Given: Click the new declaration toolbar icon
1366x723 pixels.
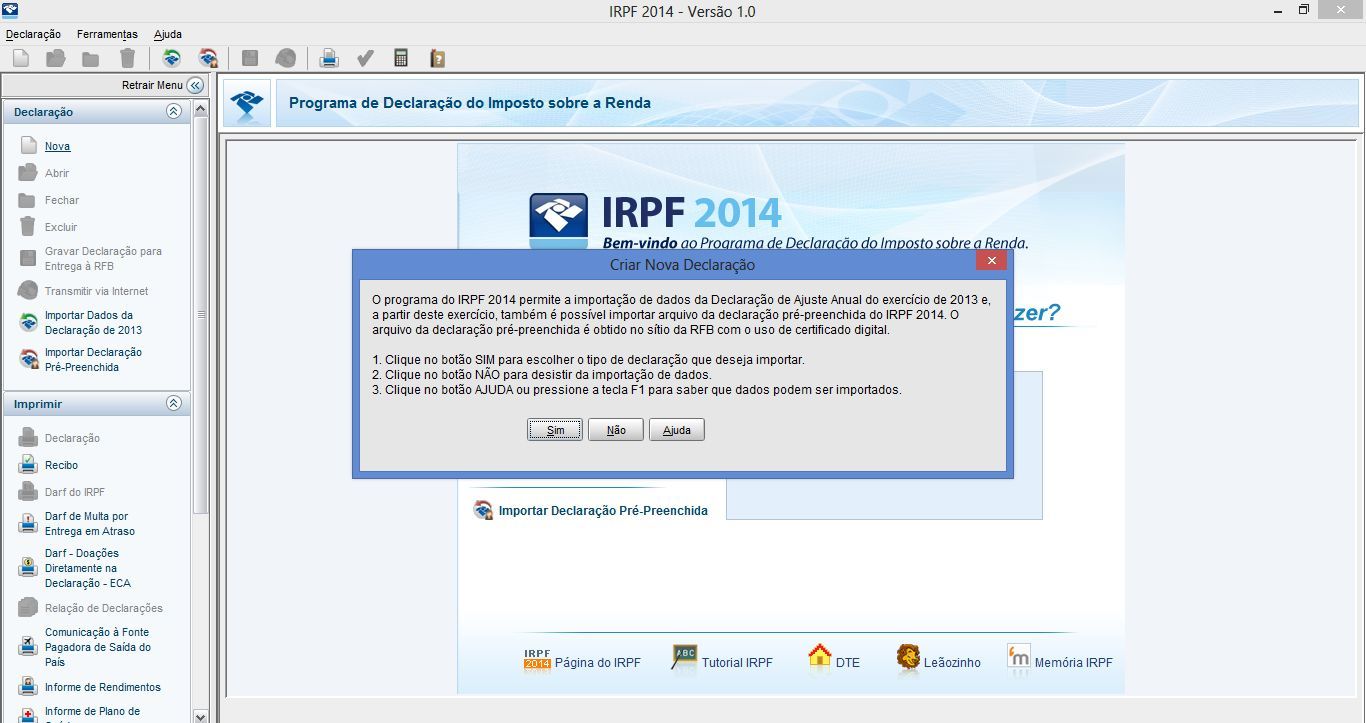Looking at the screenshot, I should (x=21, y=58).
